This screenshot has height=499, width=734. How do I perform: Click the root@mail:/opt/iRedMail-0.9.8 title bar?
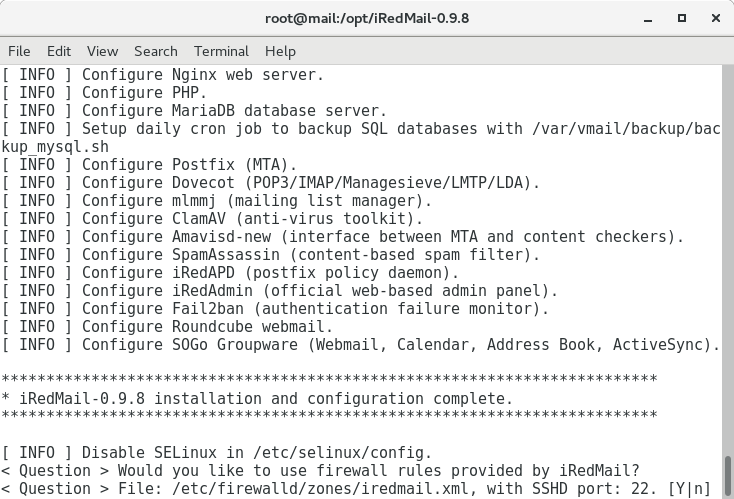point(367,18)
